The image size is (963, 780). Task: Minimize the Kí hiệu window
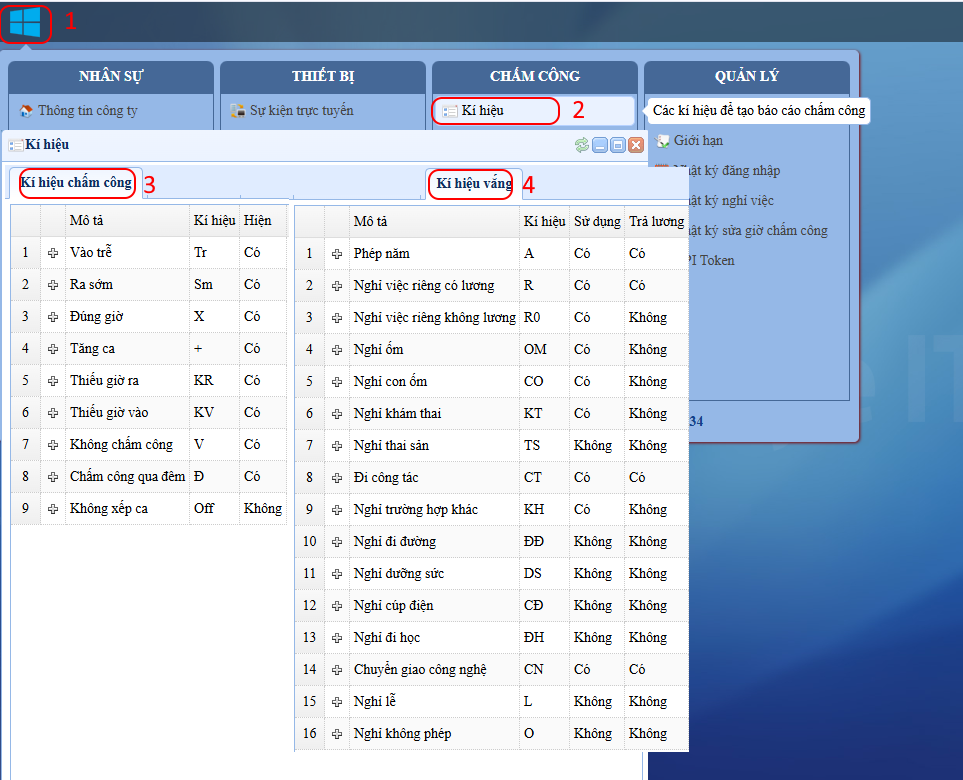click(600, 145)
